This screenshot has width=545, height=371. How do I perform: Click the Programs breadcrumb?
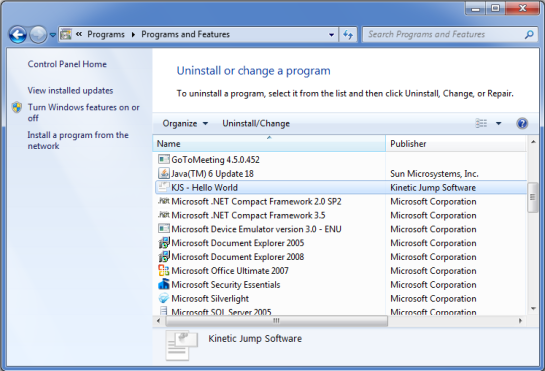tap(106, 34)
